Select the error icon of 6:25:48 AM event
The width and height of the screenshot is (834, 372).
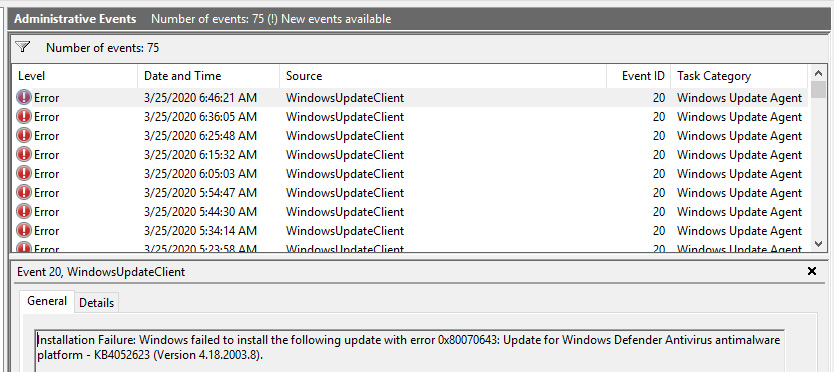point(24,136)
